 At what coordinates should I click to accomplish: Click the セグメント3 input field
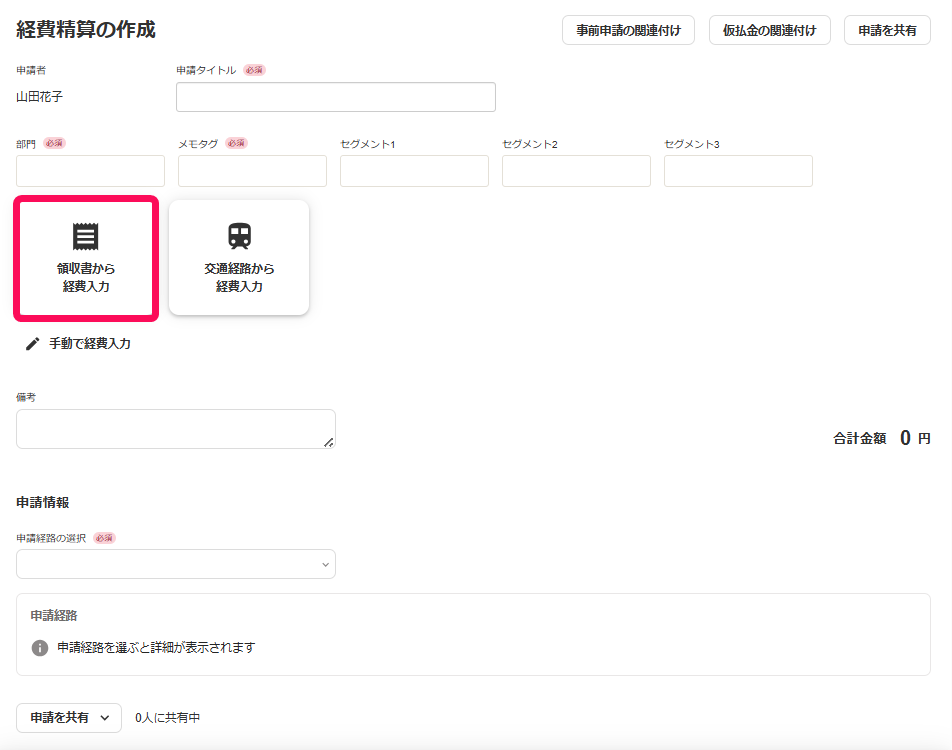[x=738, y=171]
